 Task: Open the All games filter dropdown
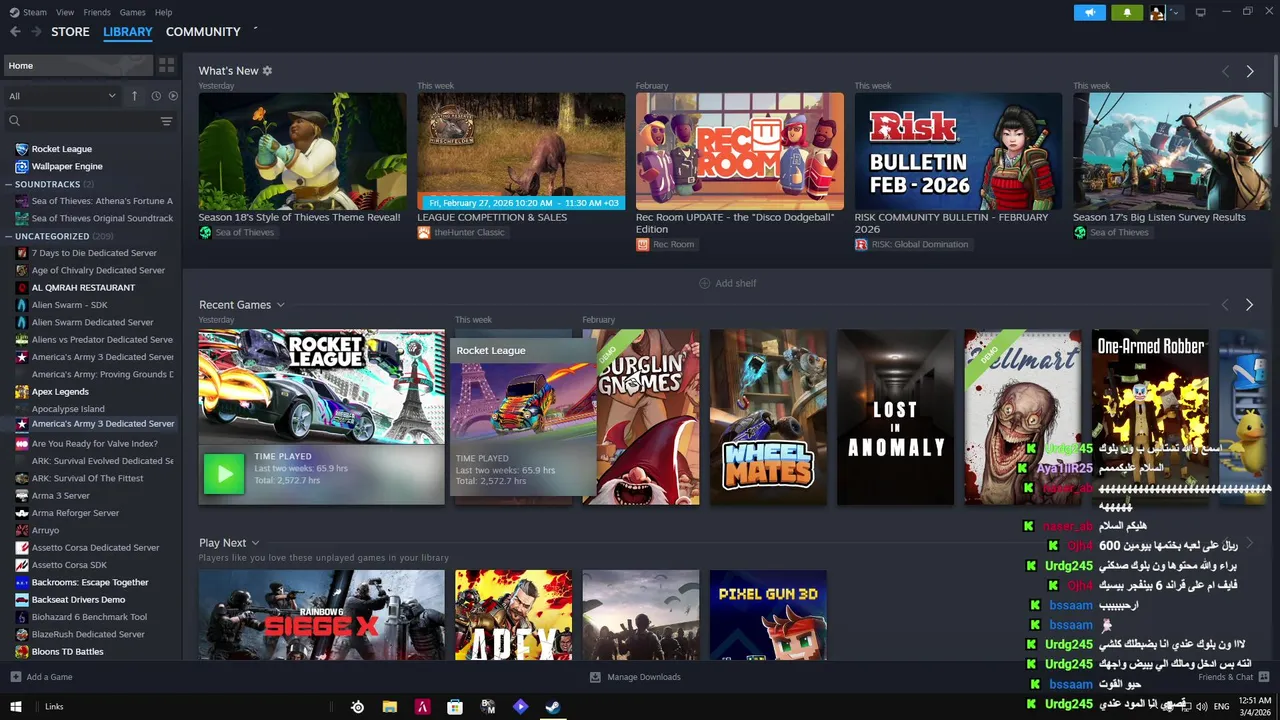62,96
